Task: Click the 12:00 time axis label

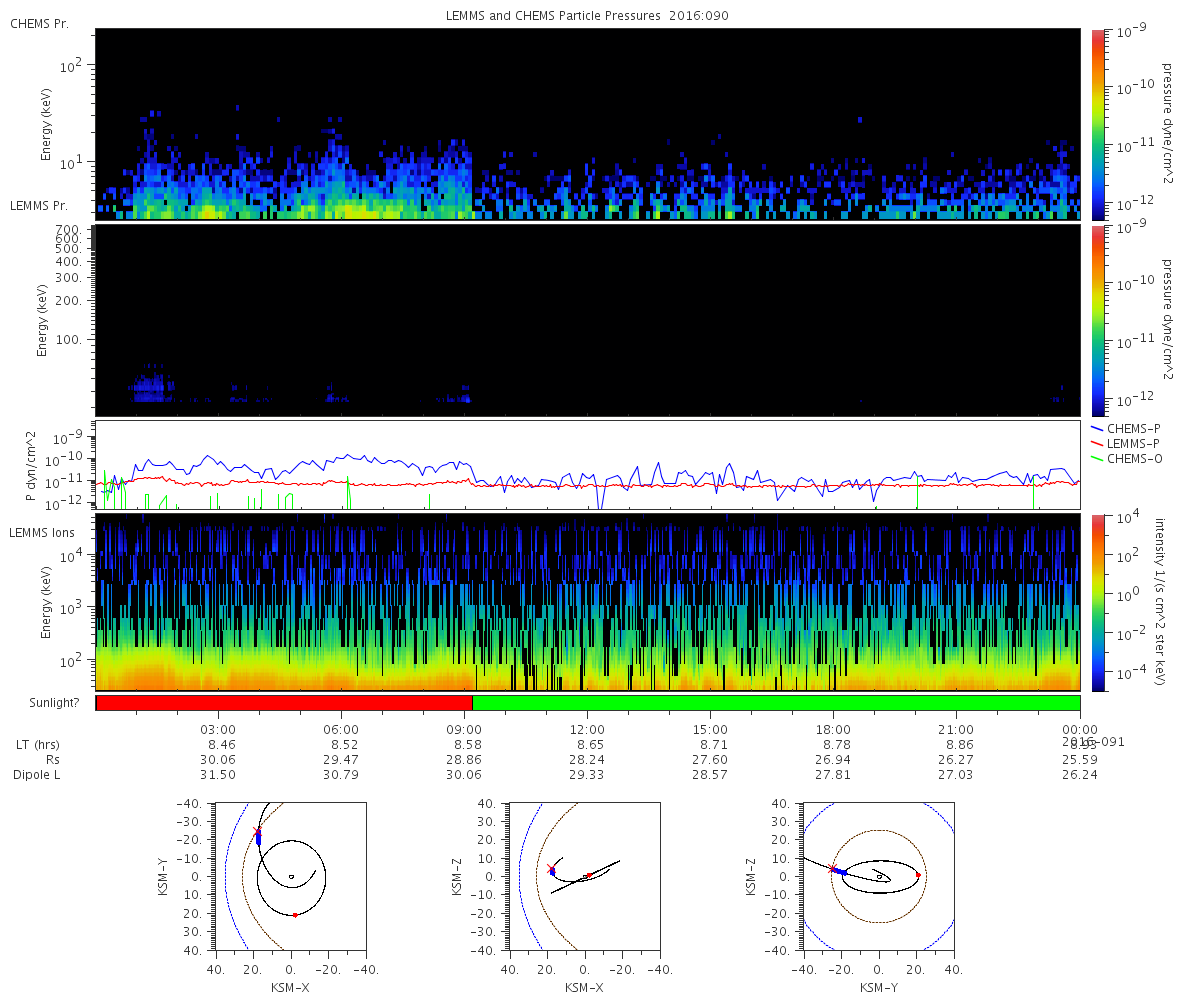Action: [x=587, y=730]
